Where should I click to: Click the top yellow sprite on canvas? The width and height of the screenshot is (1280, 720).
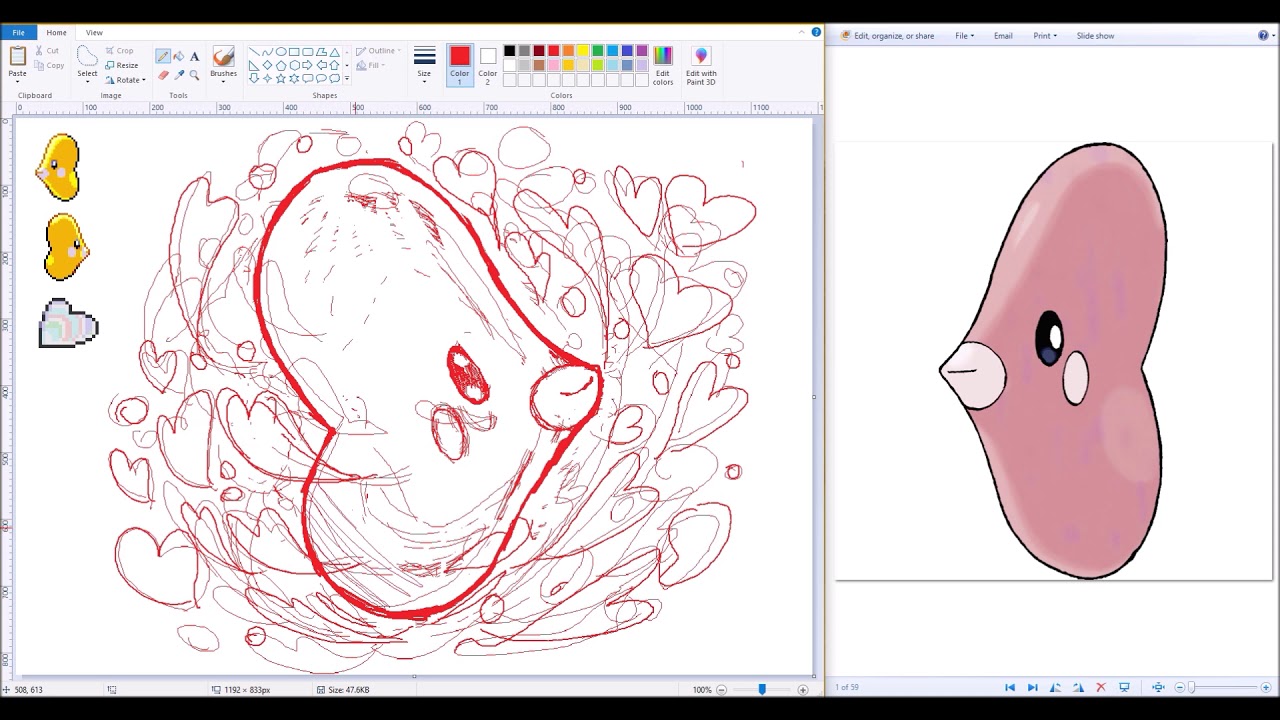click(x=60, y=167)
